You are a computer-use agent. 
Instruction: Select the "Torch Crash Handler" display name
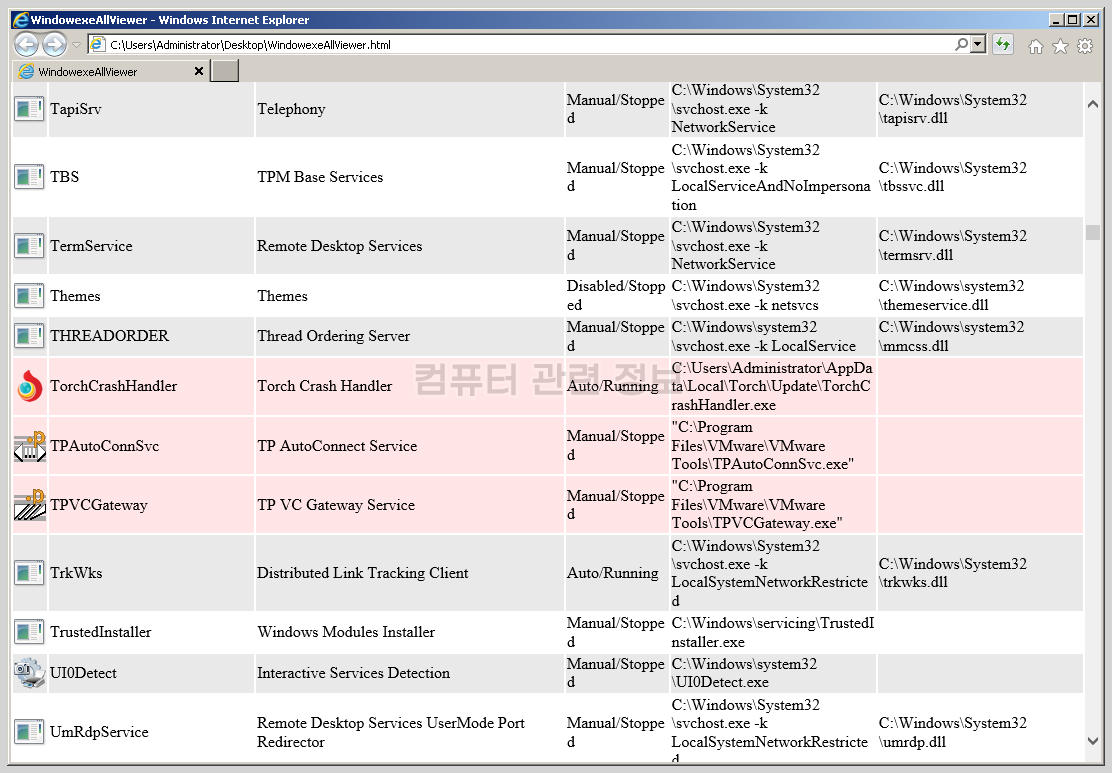click(325, 386)
